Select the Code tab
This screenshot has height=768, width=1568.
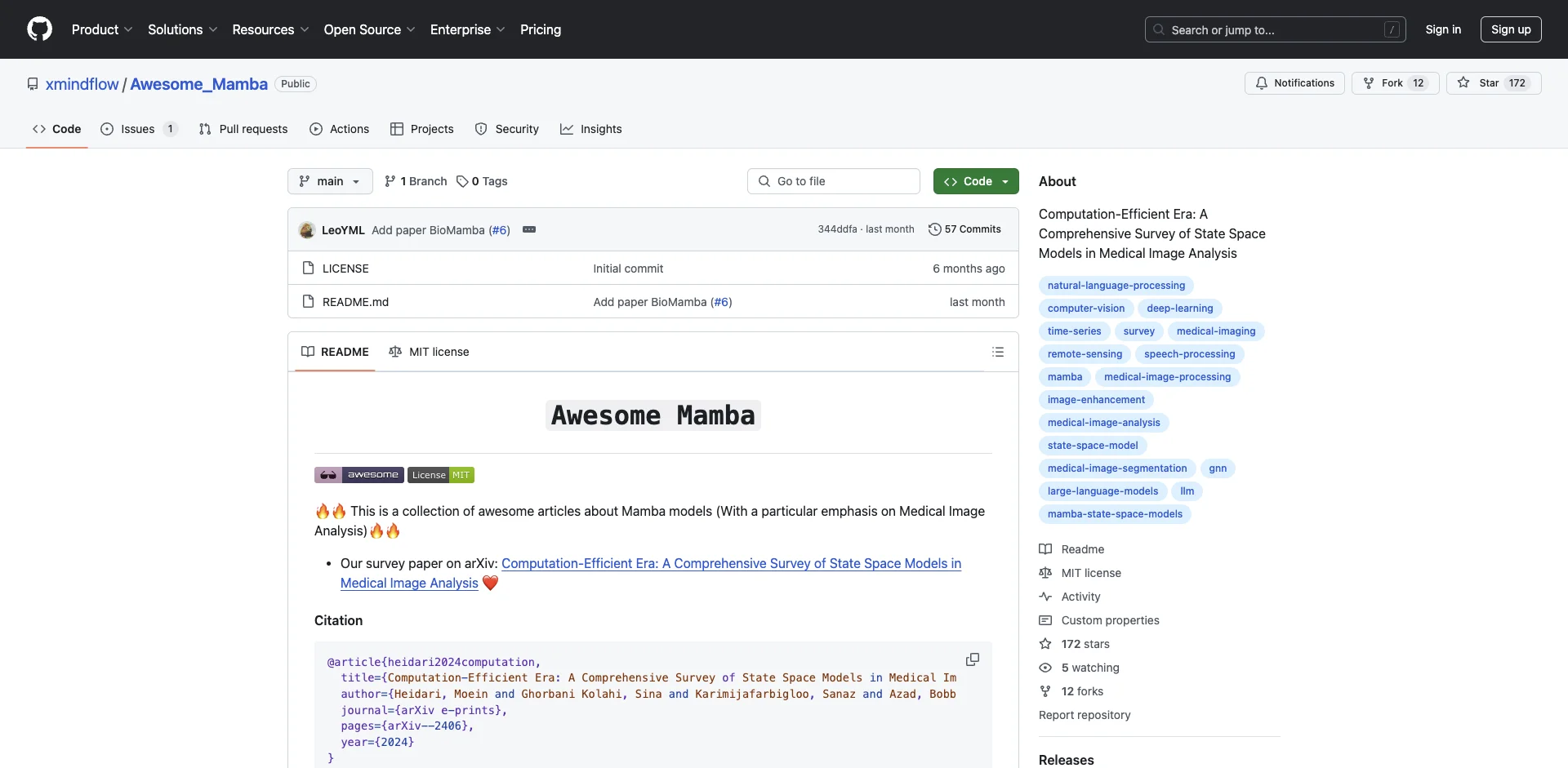(x=57, y=129)
